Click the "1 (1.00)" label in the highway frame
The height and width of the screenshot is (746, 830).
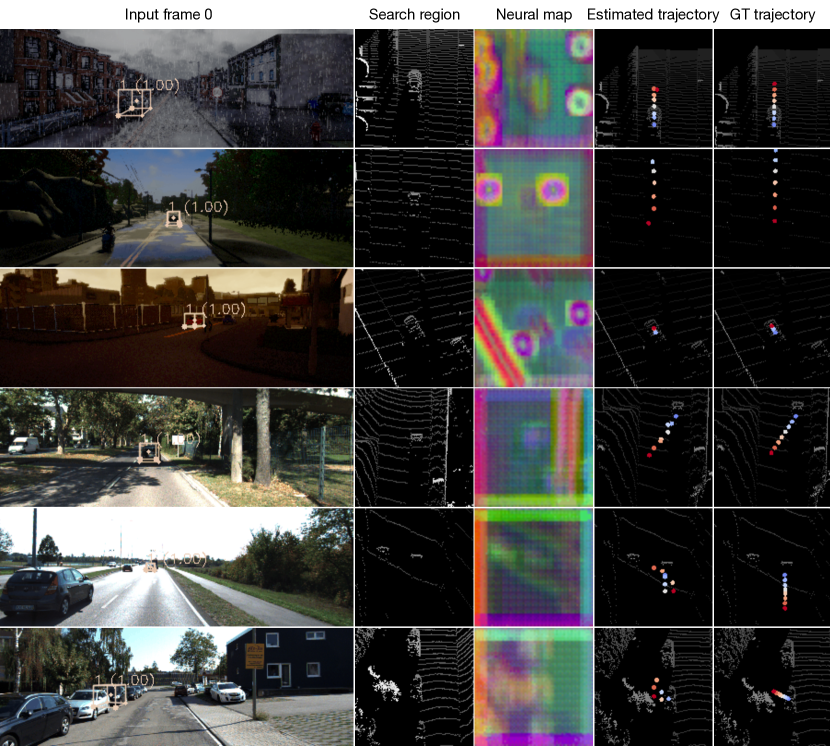(178, 559)
